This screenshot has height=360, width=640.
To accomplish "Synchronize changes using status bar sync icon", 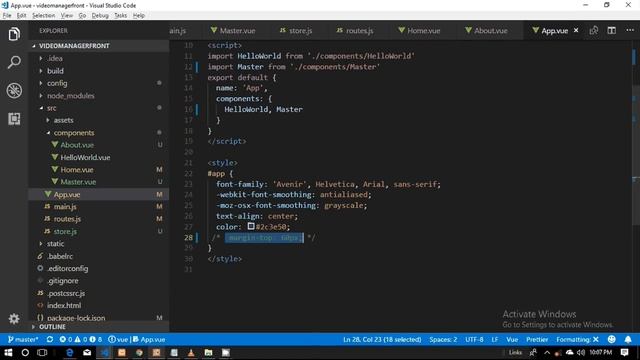I will 50,340.
